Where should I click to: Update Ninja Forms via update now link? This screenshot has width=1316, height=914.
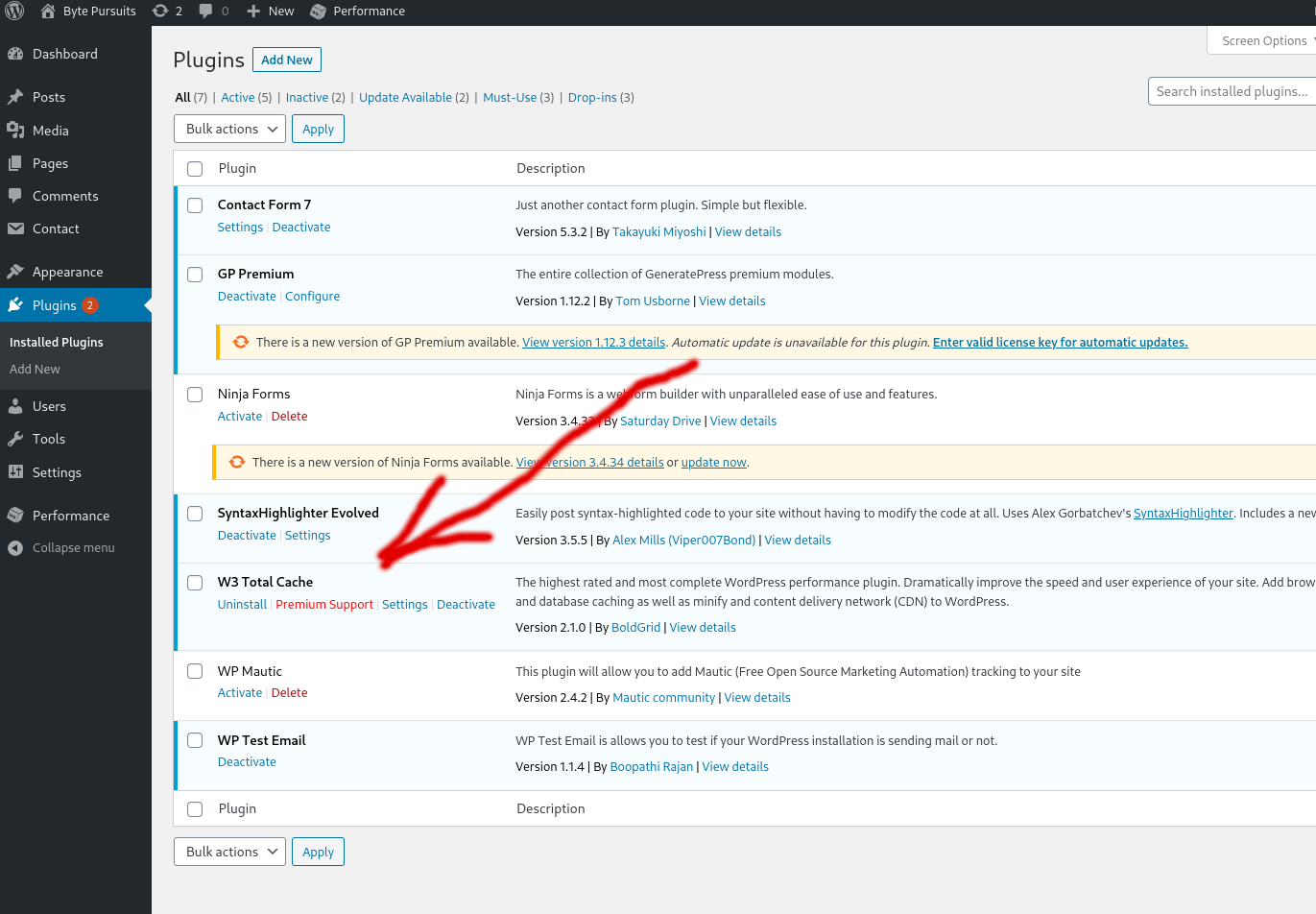click(x=713, y=462)
